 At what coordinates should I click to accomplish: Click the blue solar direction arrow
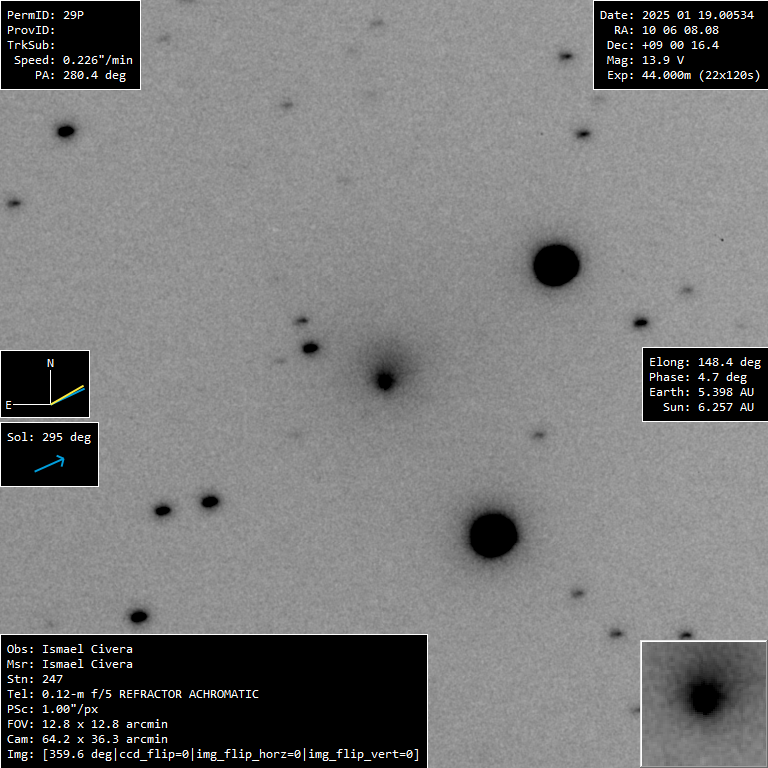[x=49, y=464]
